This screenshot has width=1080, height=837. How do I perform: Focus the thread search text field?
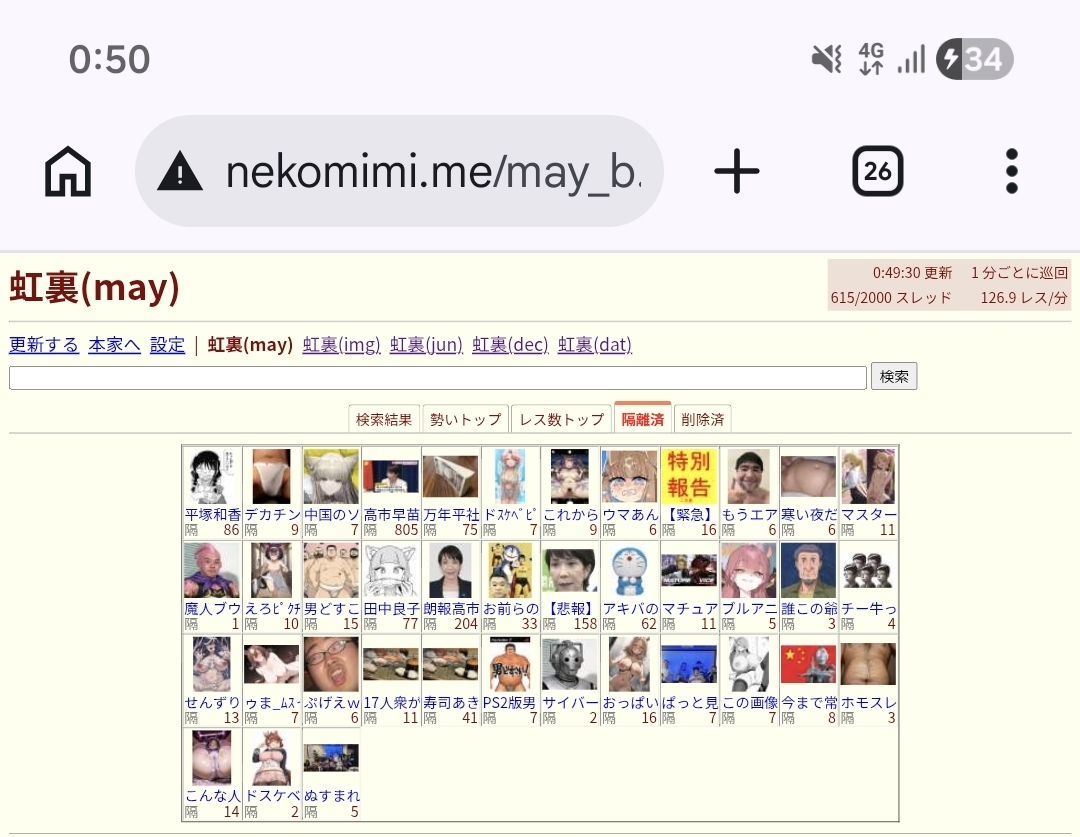[437, 378]
